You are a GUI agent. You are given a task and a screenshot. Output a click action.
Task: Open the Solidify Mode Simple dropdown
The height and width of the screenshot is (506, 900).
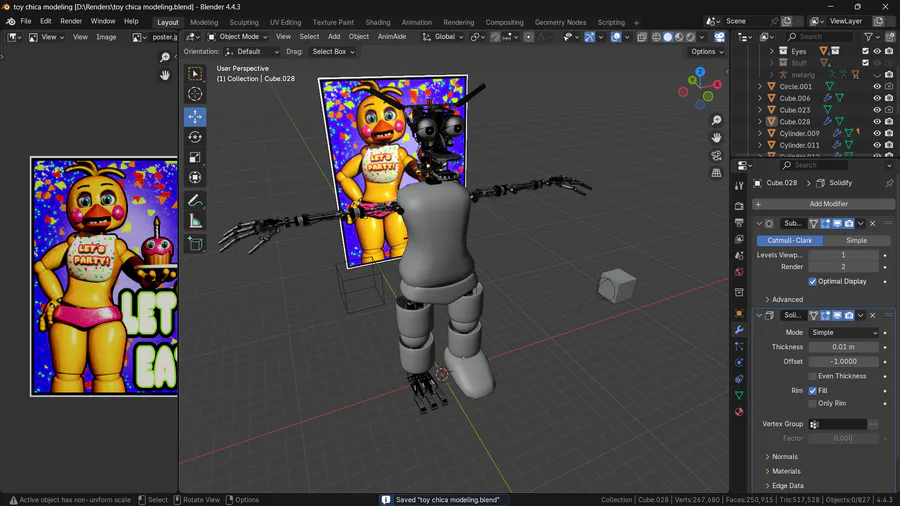tap(843, 332)
